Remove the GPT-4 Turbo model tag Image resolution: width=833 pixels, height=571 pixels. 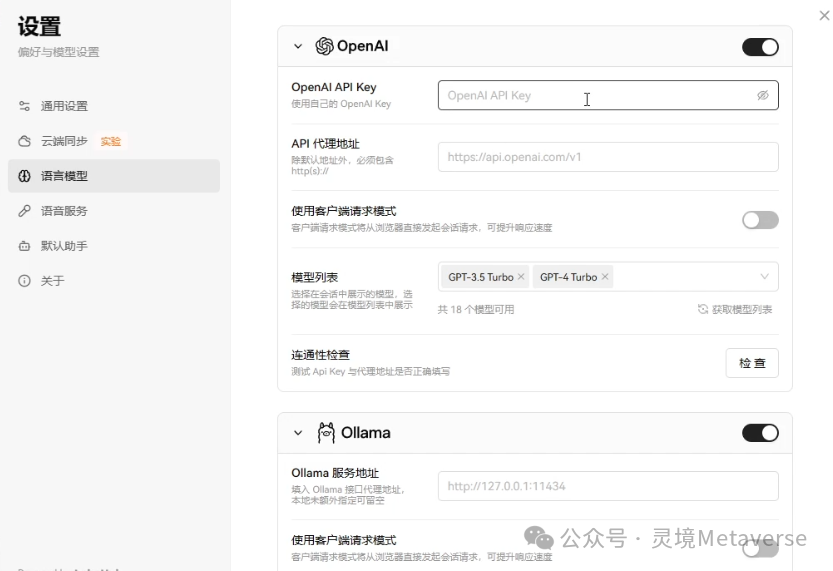605,277
